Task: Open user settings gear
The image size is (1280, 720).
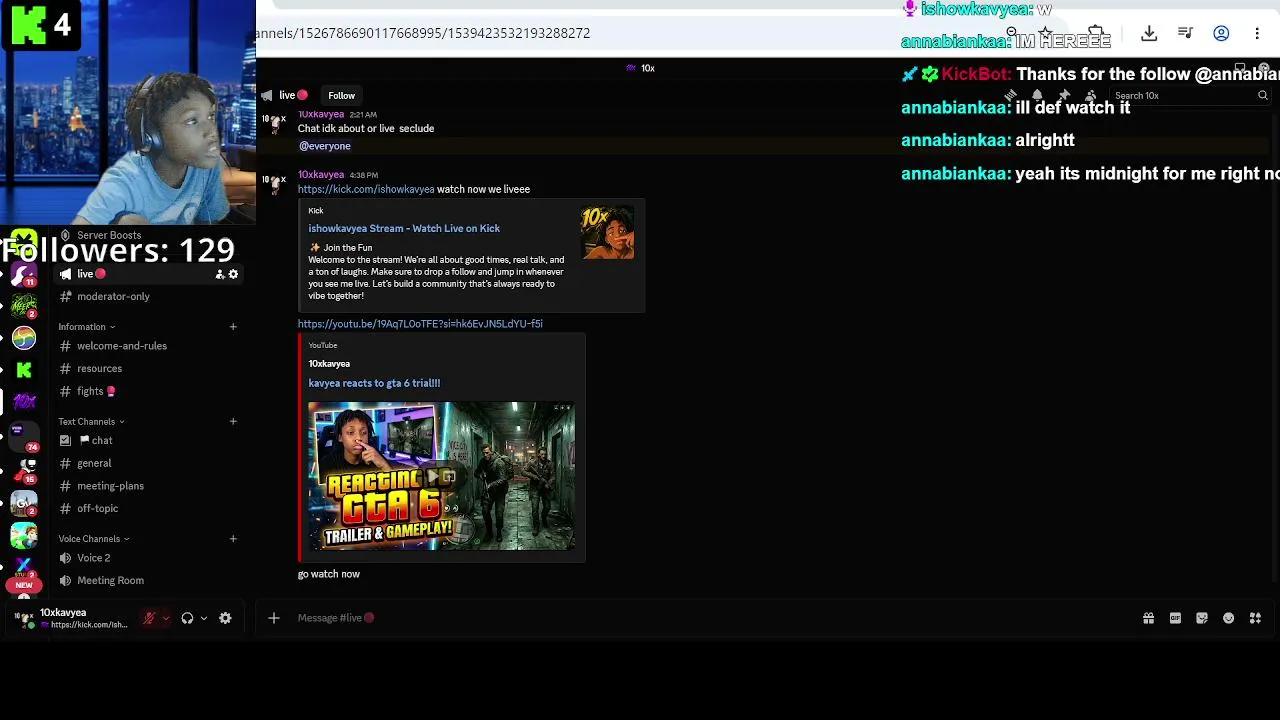Action: click(225, 618)
